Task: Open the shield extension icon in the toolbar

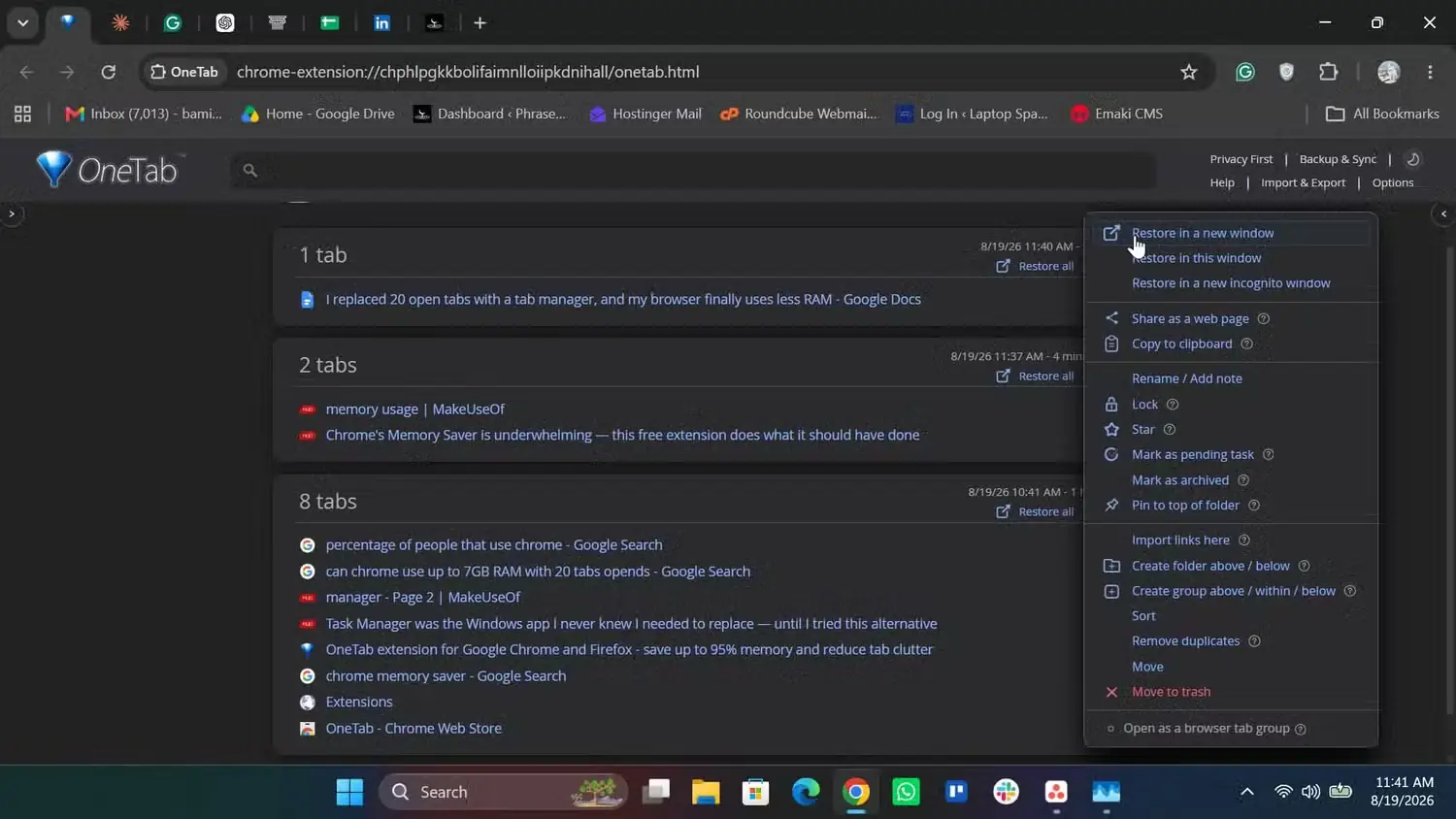Action: (1287, 72)
